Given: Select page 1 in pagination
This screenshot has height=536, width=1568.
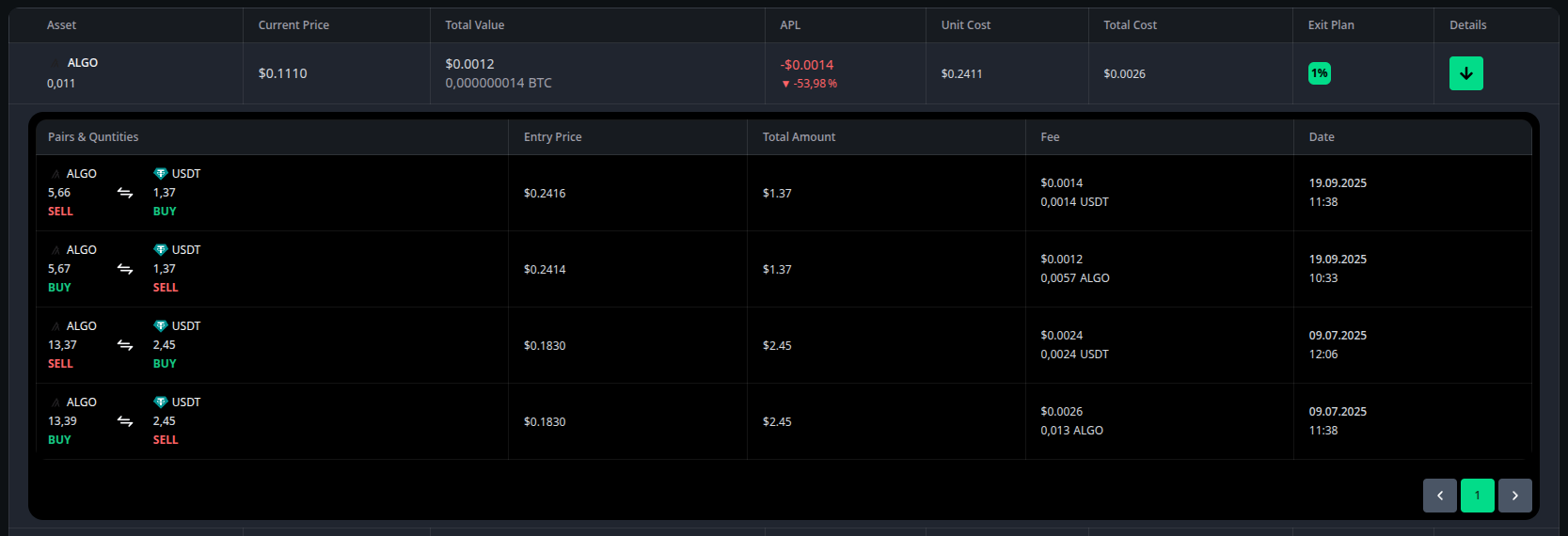Looking at the screenshot, I should (1477, 496).
